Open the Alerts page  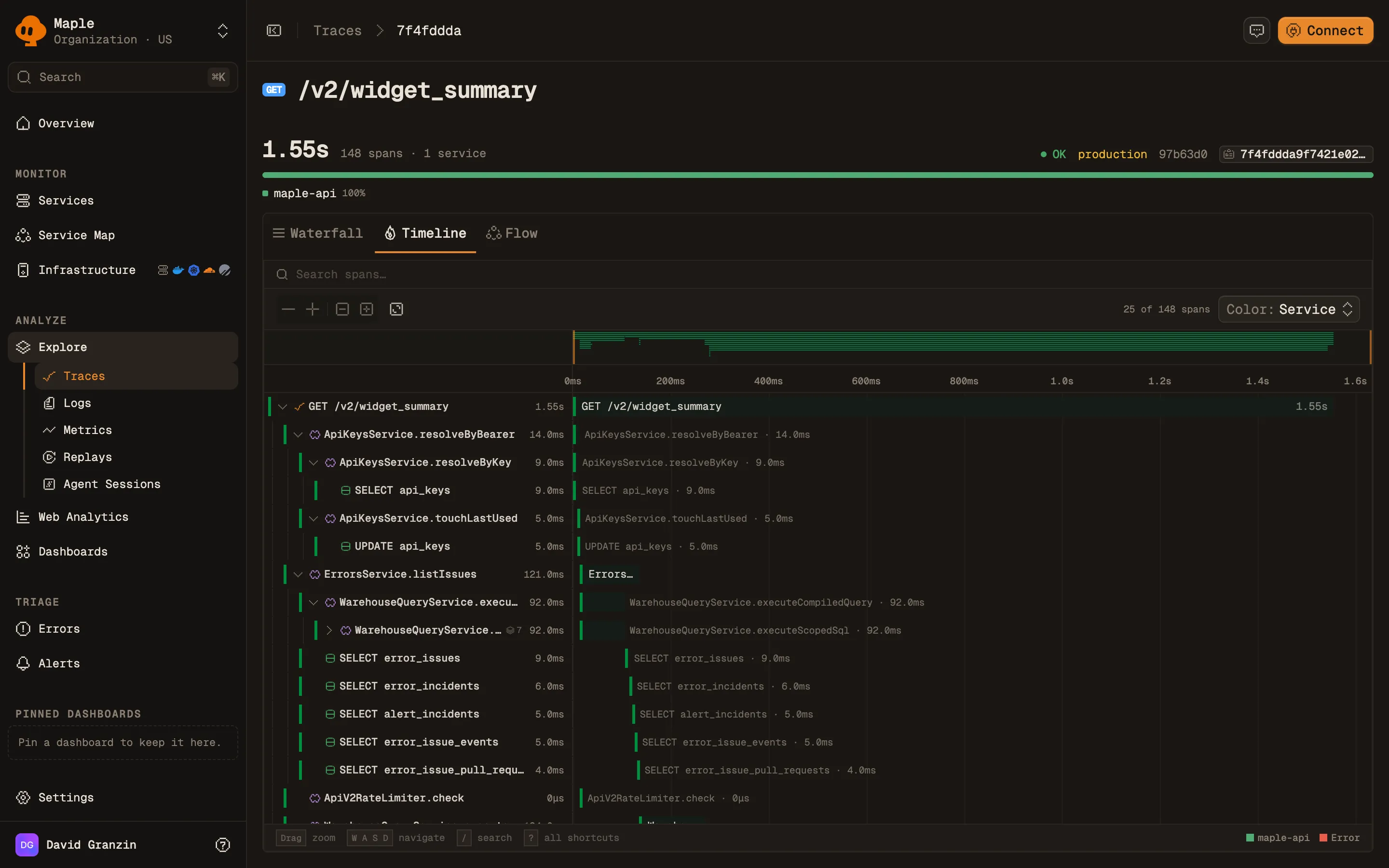pyautogui.click(x=123, y=664)
